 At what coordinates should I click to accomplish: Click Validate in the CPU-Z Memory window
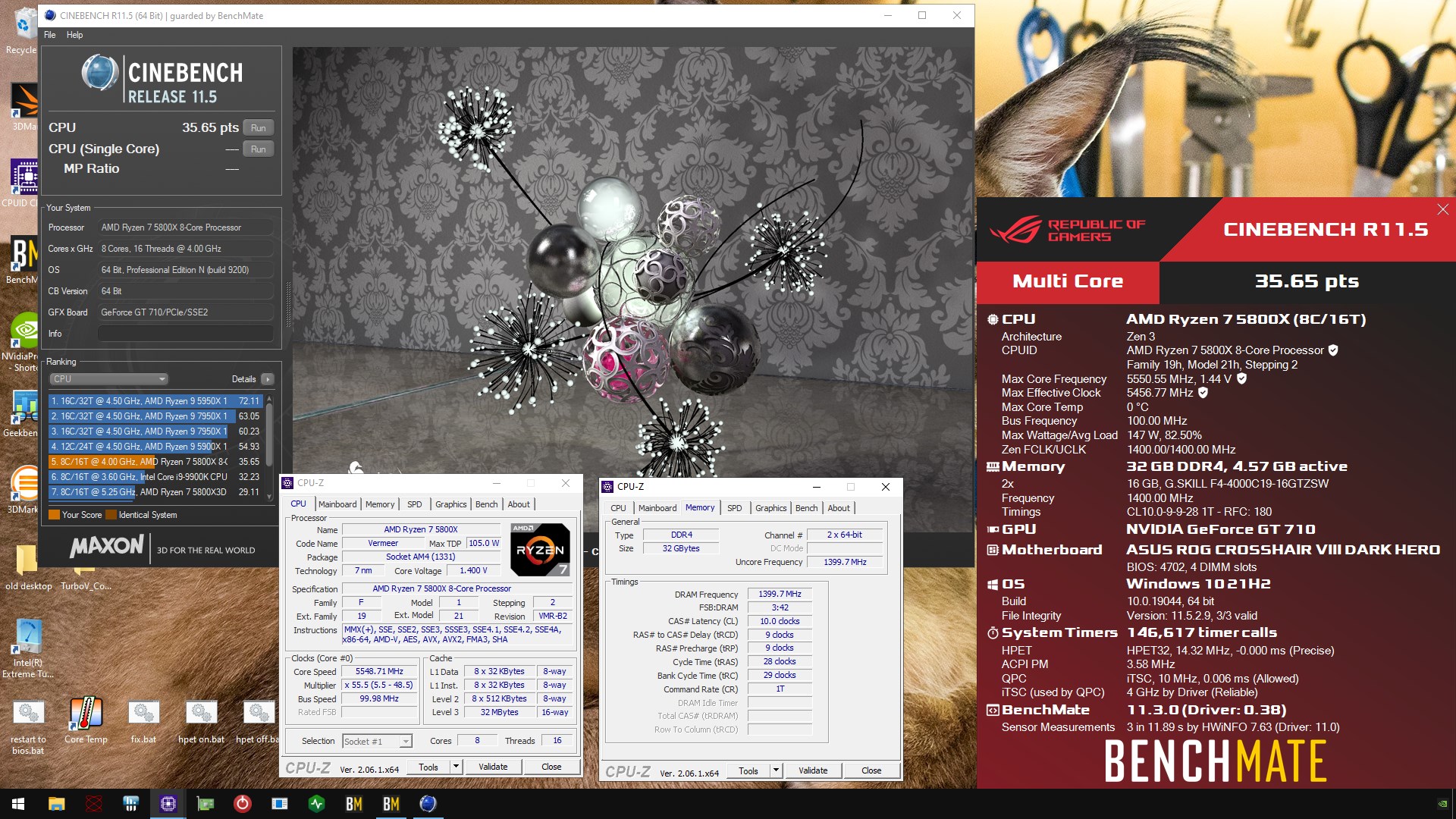813,770
